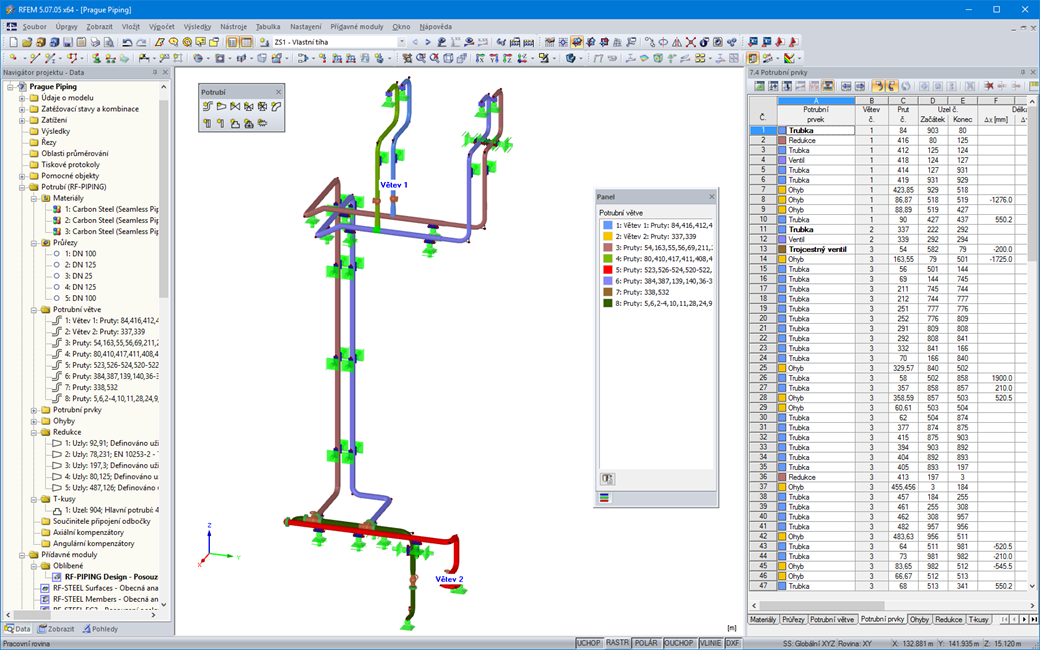
Task: Click the red X delete icon in top toolbar
Action: tap(690, 42)
